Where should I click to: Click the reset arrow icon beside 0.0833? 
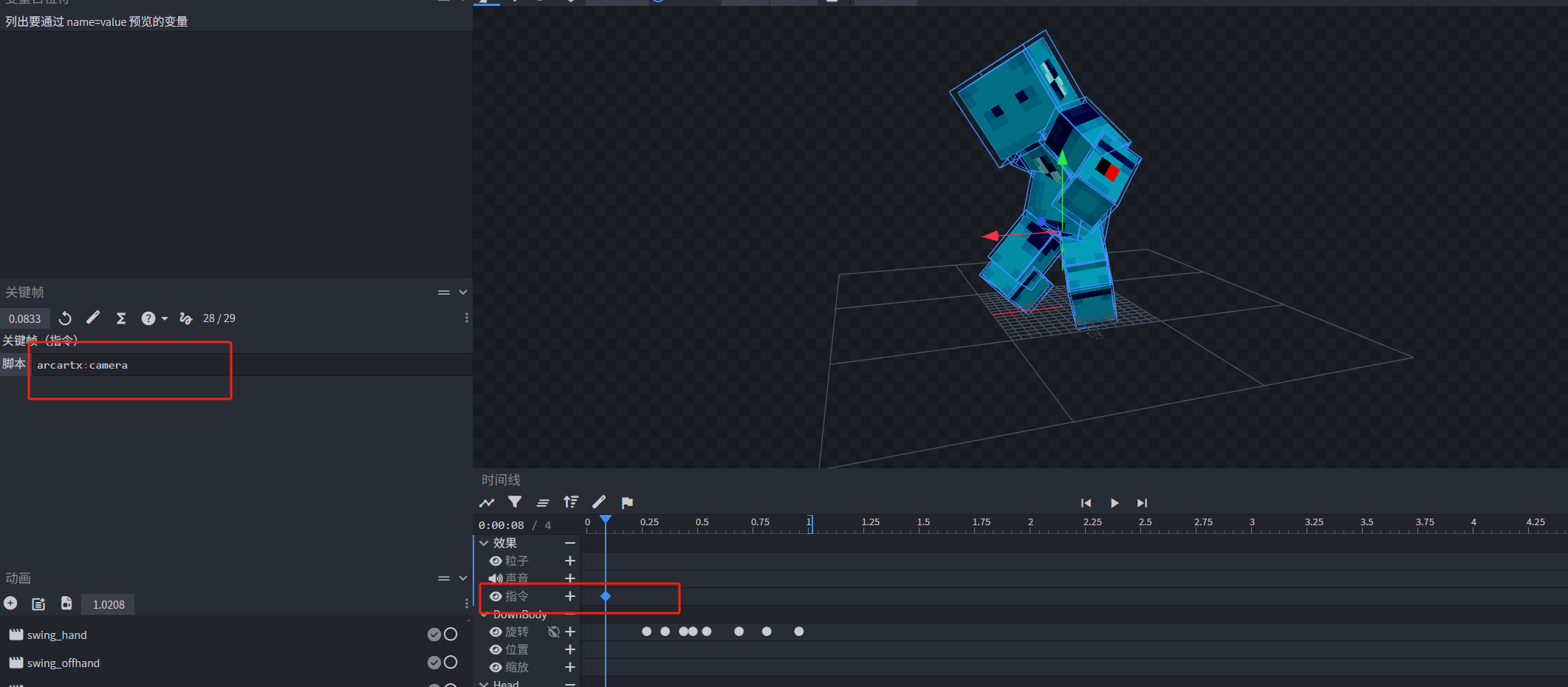(x=66, y=318)
